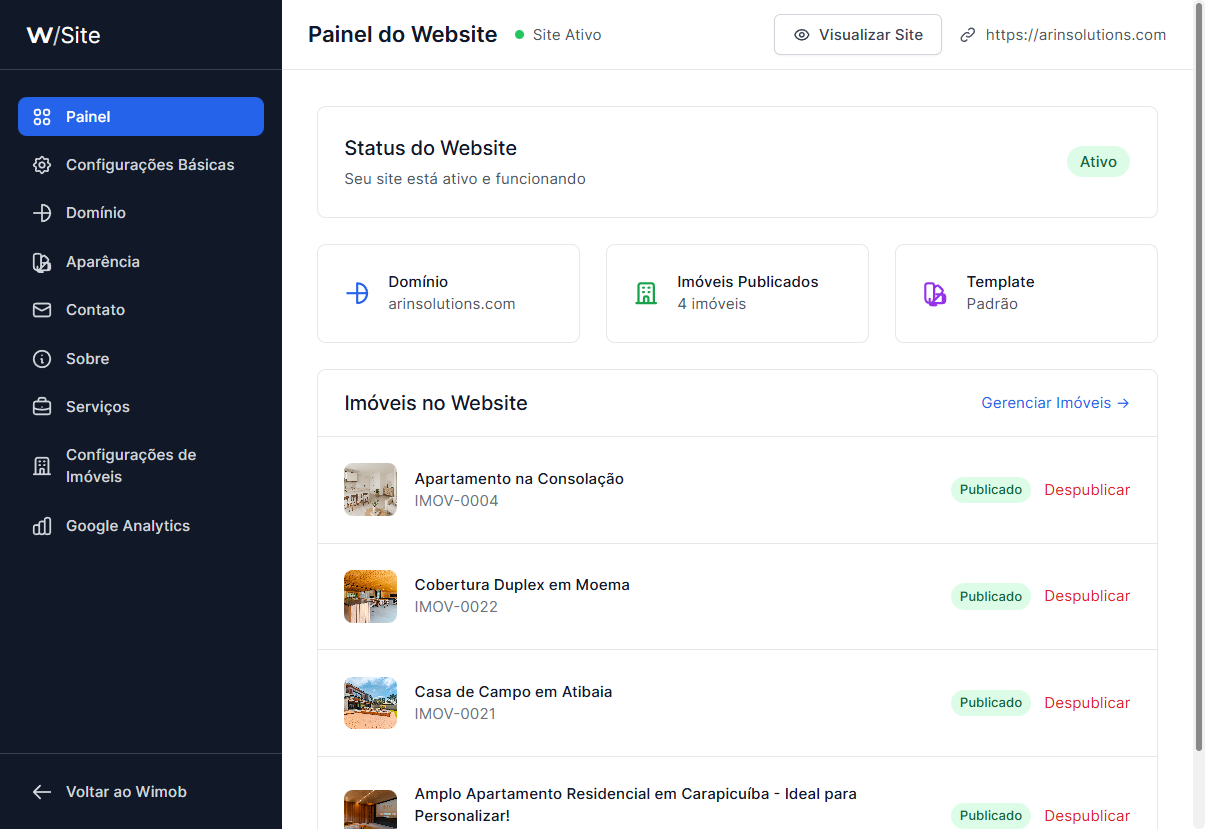Click the Painel do Website heading
The width and height of the screenshot is (1205, 829).
point(403,35)
